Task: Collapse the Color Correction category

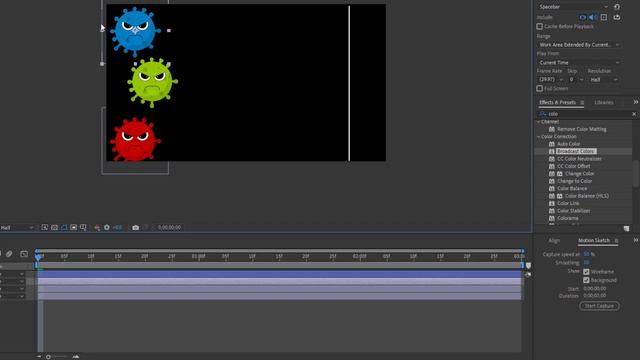Action: coord(538,137)
